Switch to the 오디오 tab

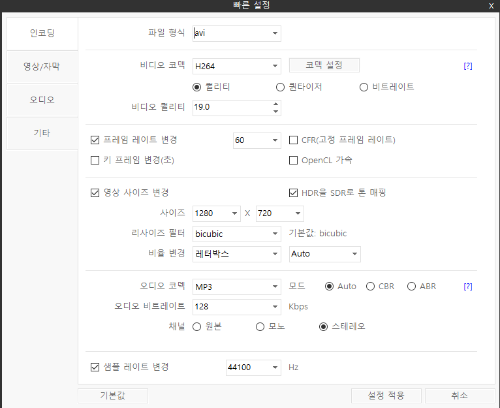tap(42, 100)
